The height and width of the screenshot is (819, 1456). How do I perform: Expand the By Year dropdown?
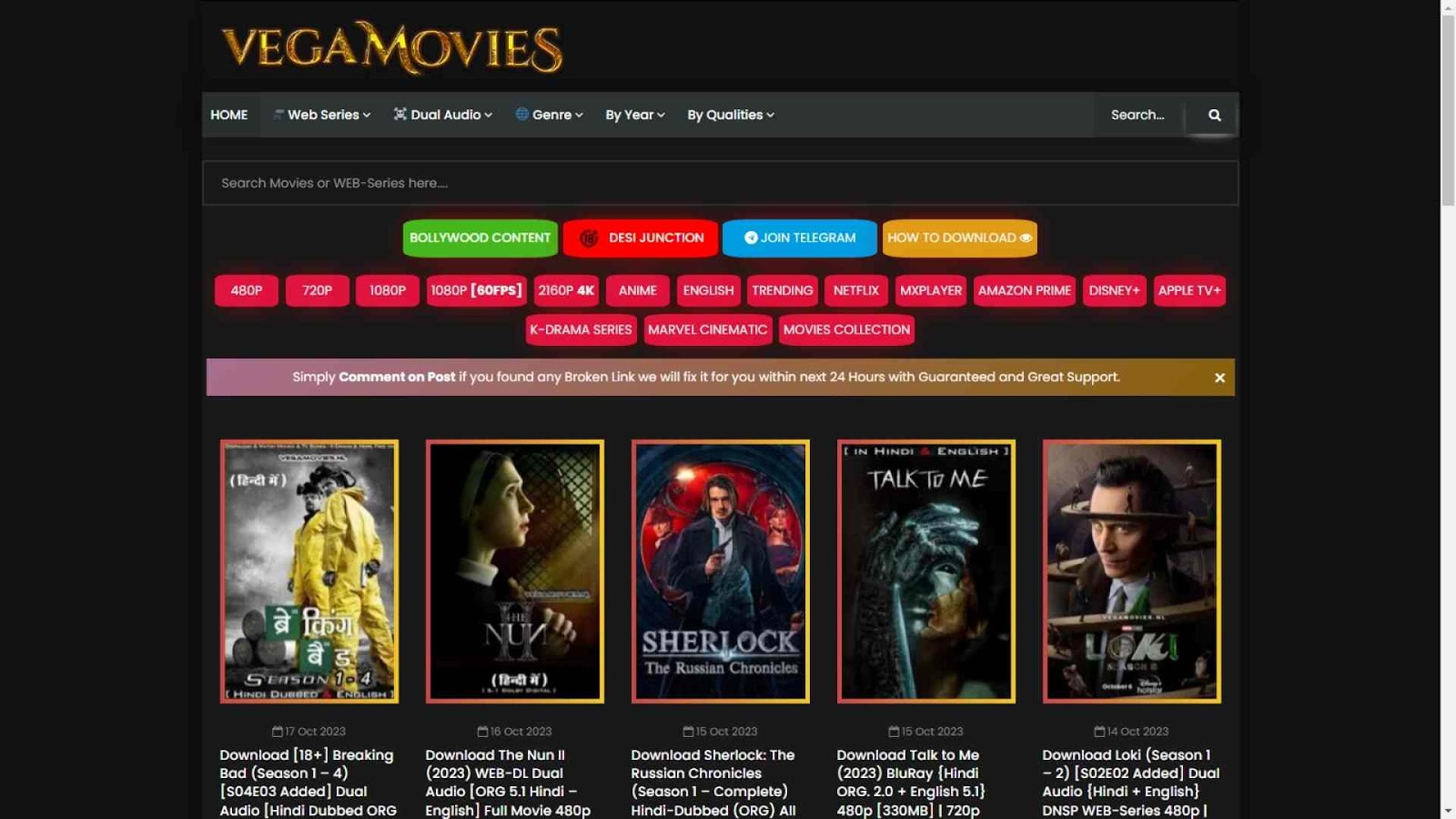coord(635,115)
